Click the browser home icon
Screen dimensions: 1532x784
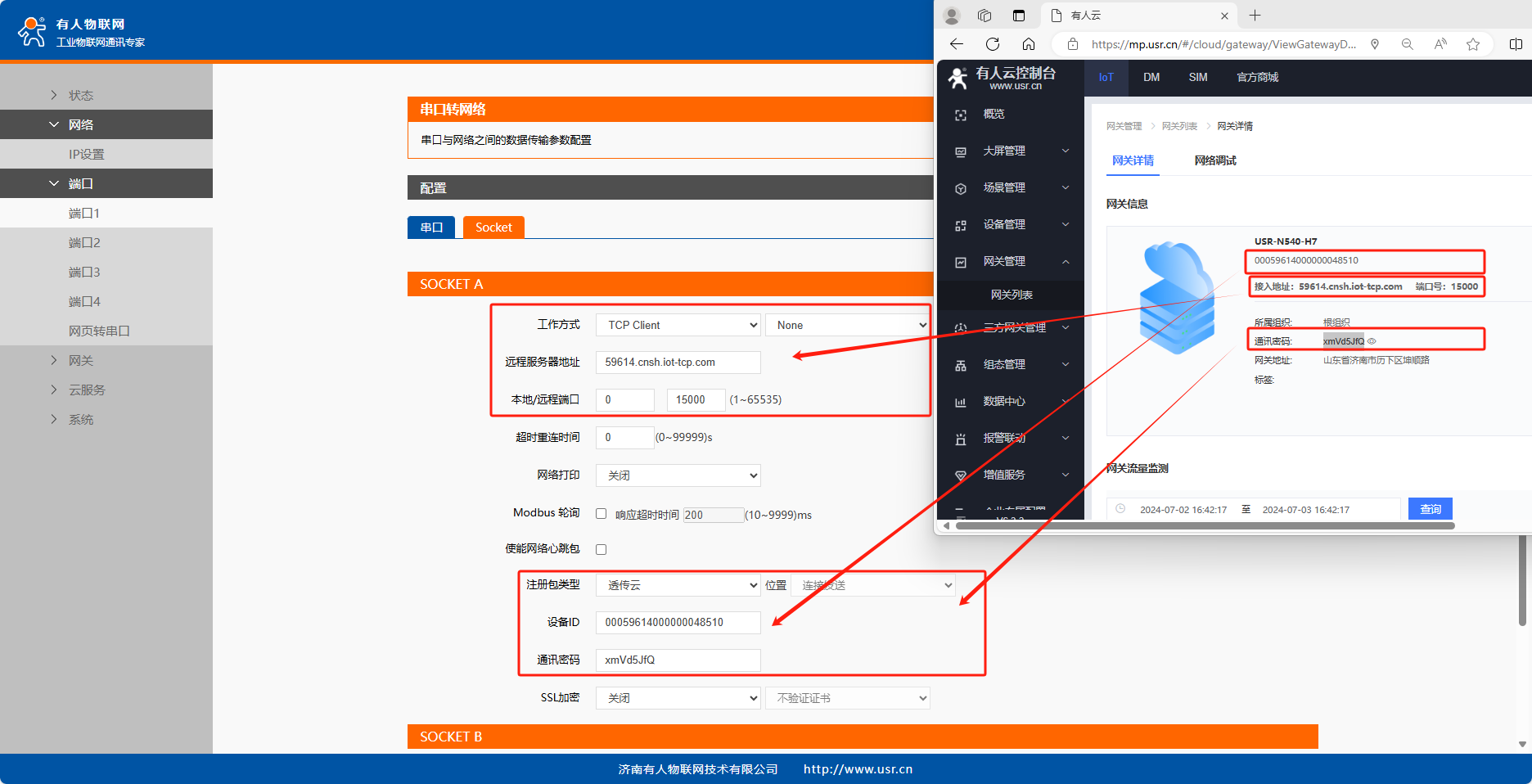point(1029,44)
